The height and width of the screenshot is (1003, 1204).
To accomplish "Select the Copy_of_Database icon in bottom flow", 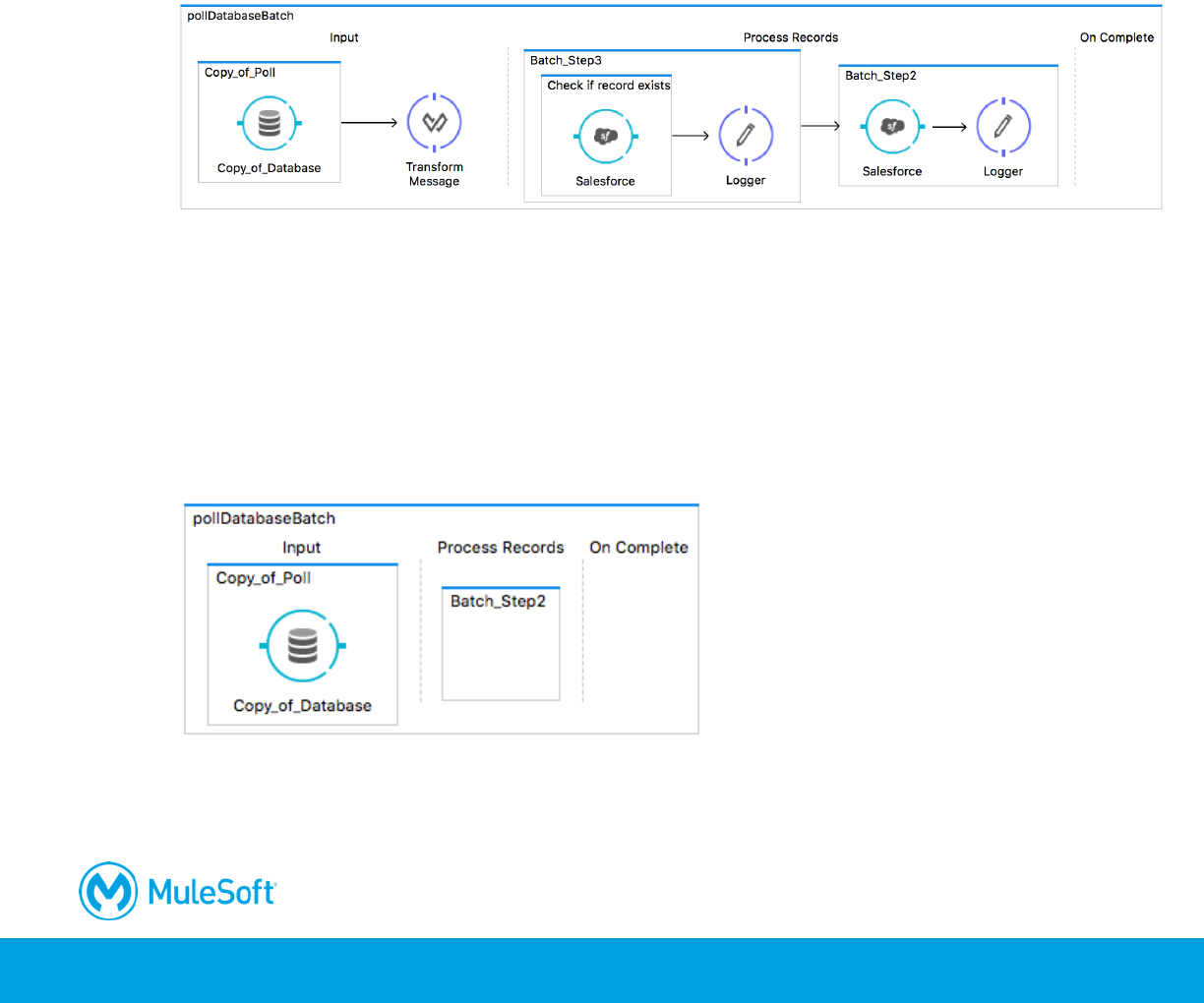I will pos(303,646).
